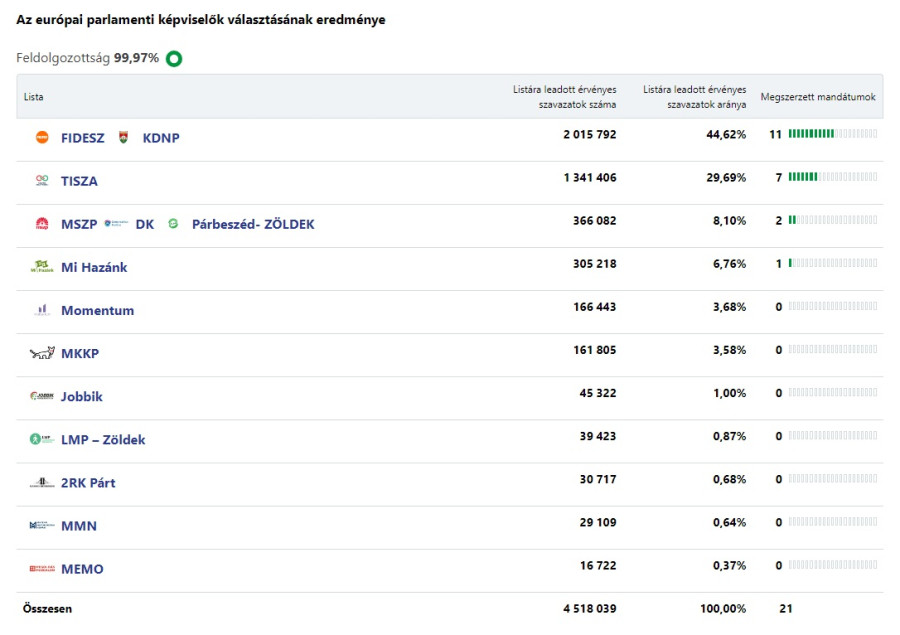The width and height of the screenshot is (900, 635).
Task: Click the vote count 161 805
Action: pyautogui.click(x=594, y=350)
